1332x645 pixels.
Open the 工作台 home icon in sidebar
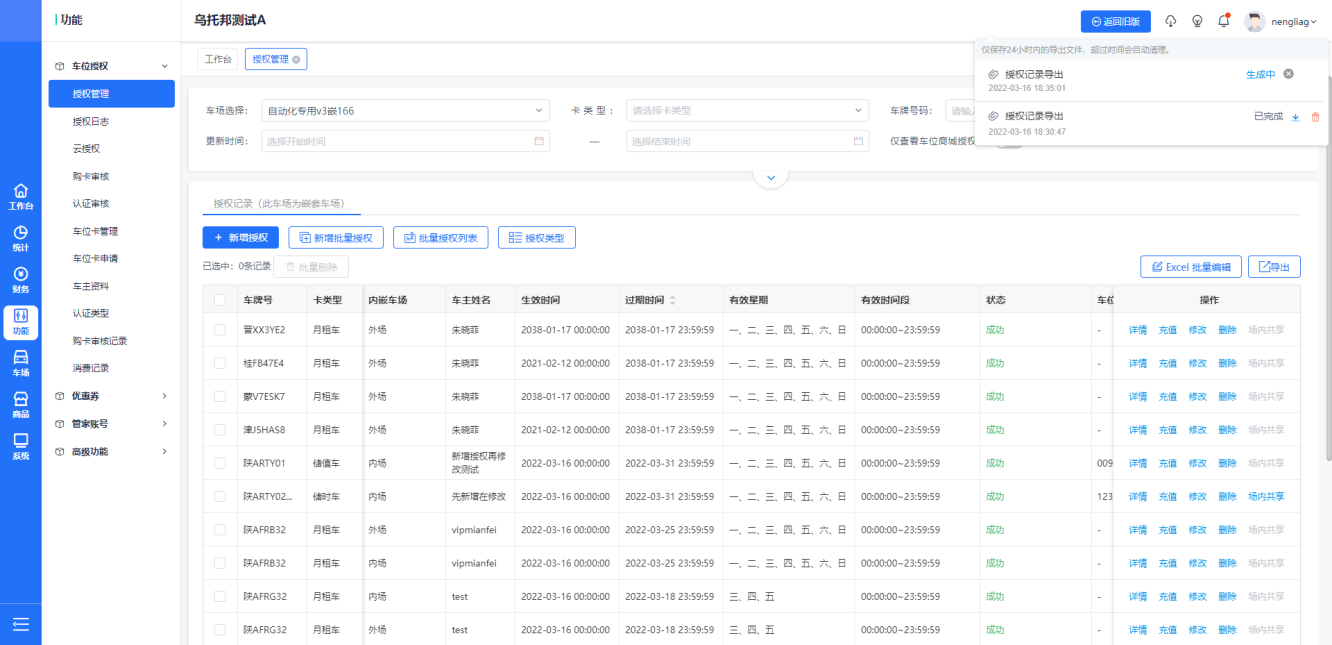coord(20,196)
